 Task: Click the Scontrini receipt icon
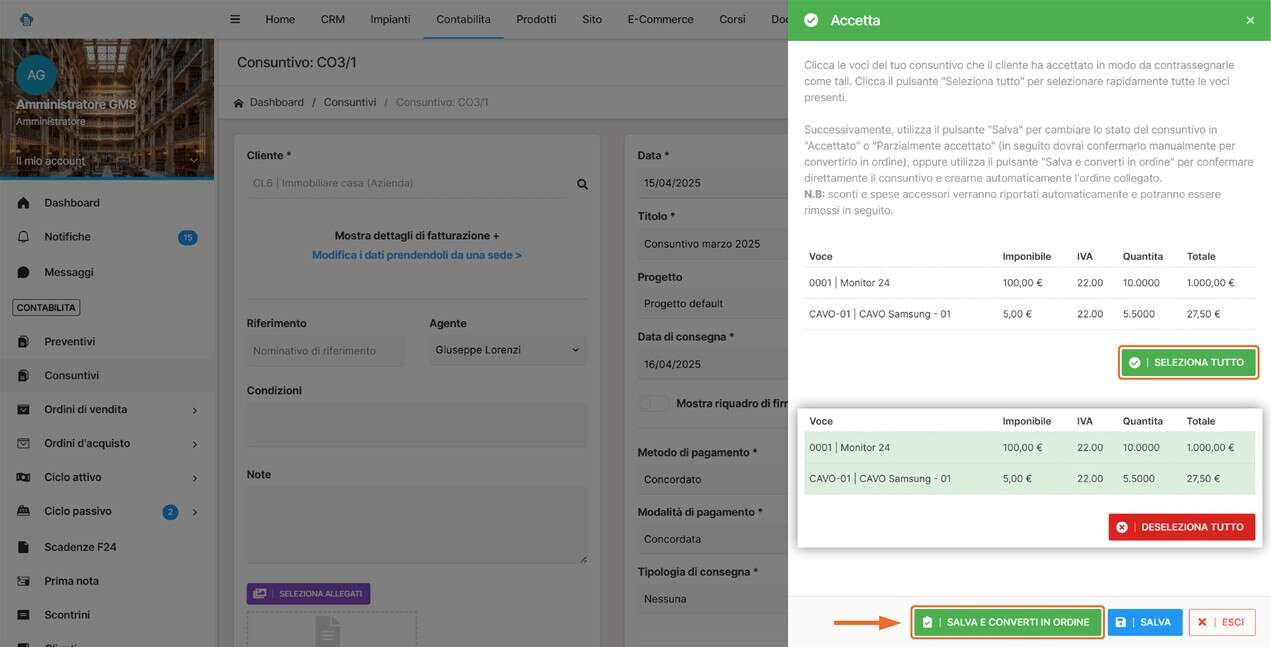(23, 615)
